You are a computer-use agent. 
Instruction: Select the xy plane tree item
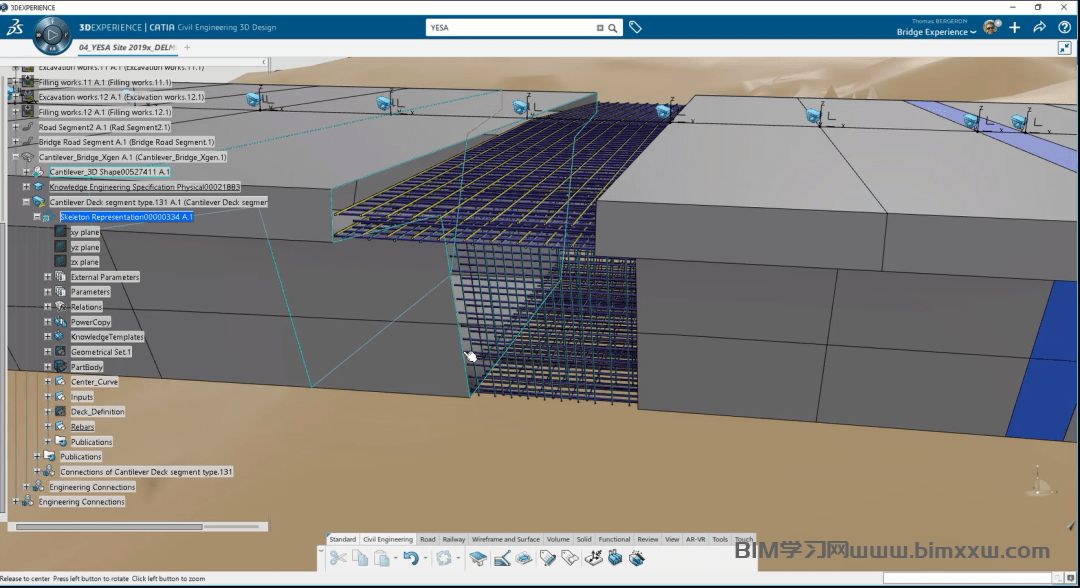point(84,232)
